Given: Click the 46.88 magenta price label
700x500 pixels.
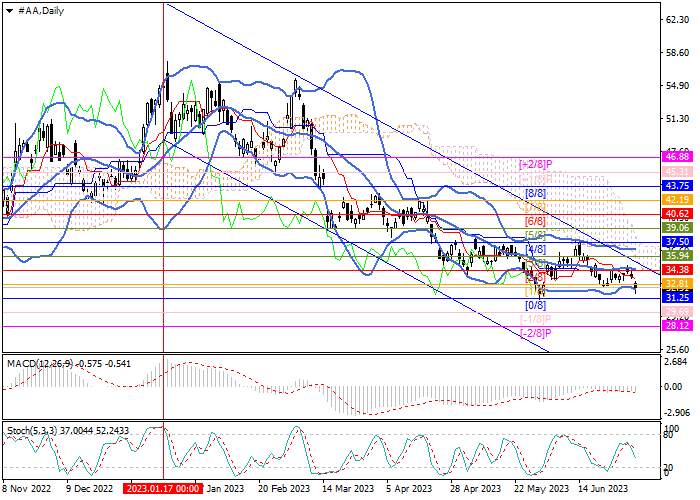Looking at the screenshot, I should [x=678, y=157].
